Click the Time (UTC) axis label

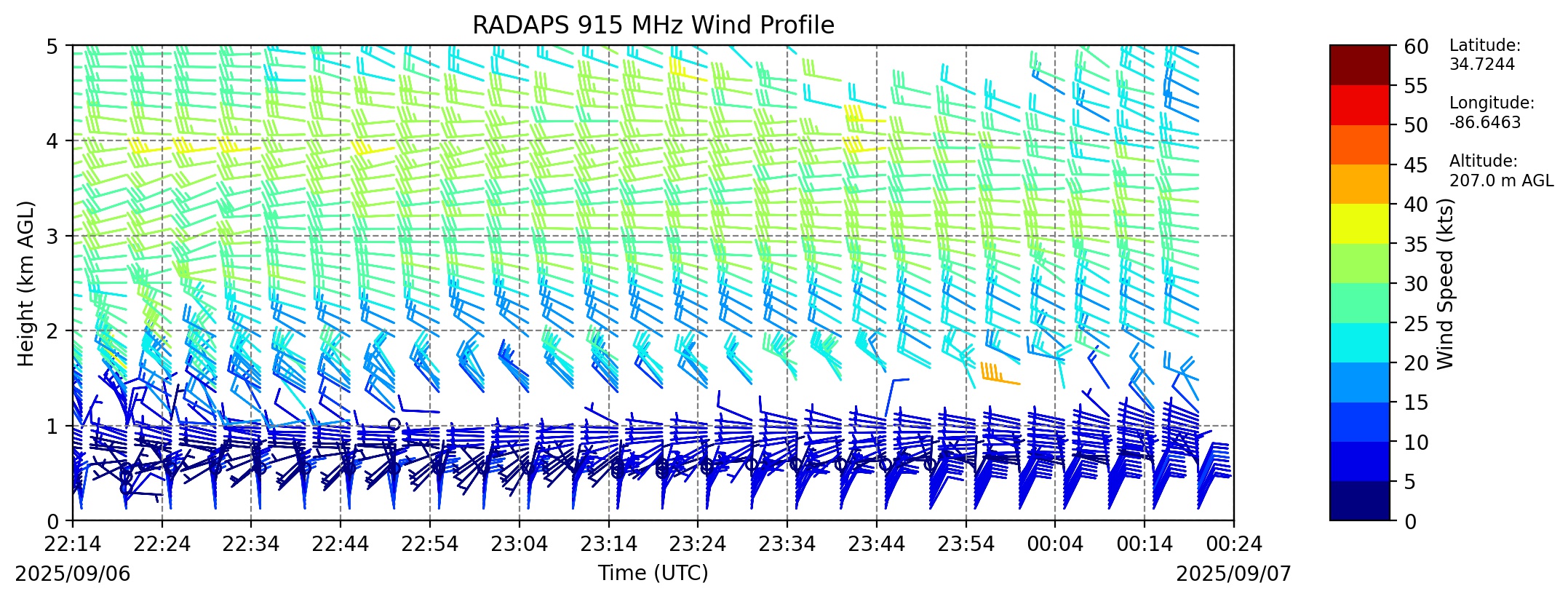click(x=653, y=573)
